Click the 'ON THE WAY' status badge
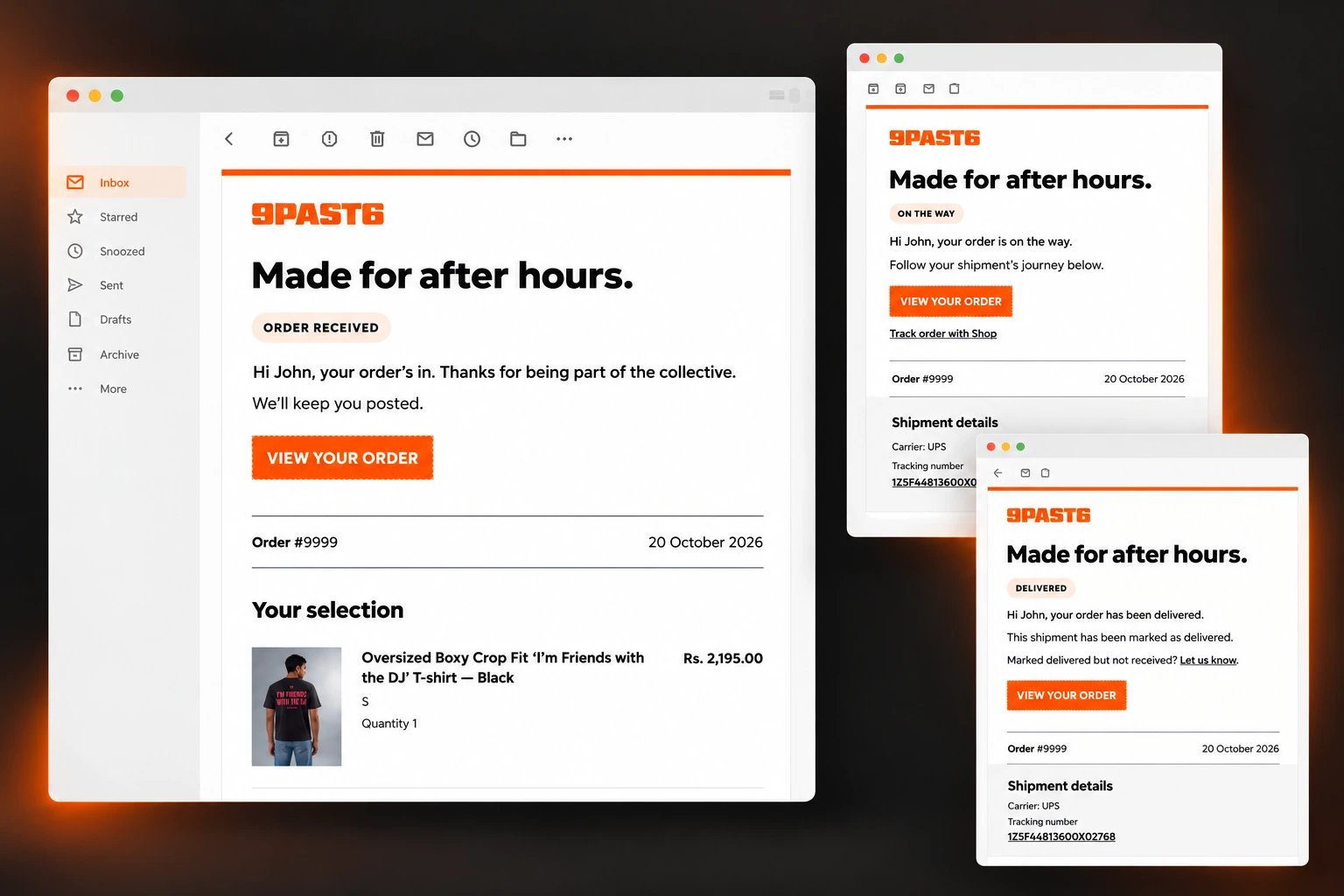Image resolution: width=1344 pixels, height=896 pixels. pyautogui.click(x=926, y=213)
